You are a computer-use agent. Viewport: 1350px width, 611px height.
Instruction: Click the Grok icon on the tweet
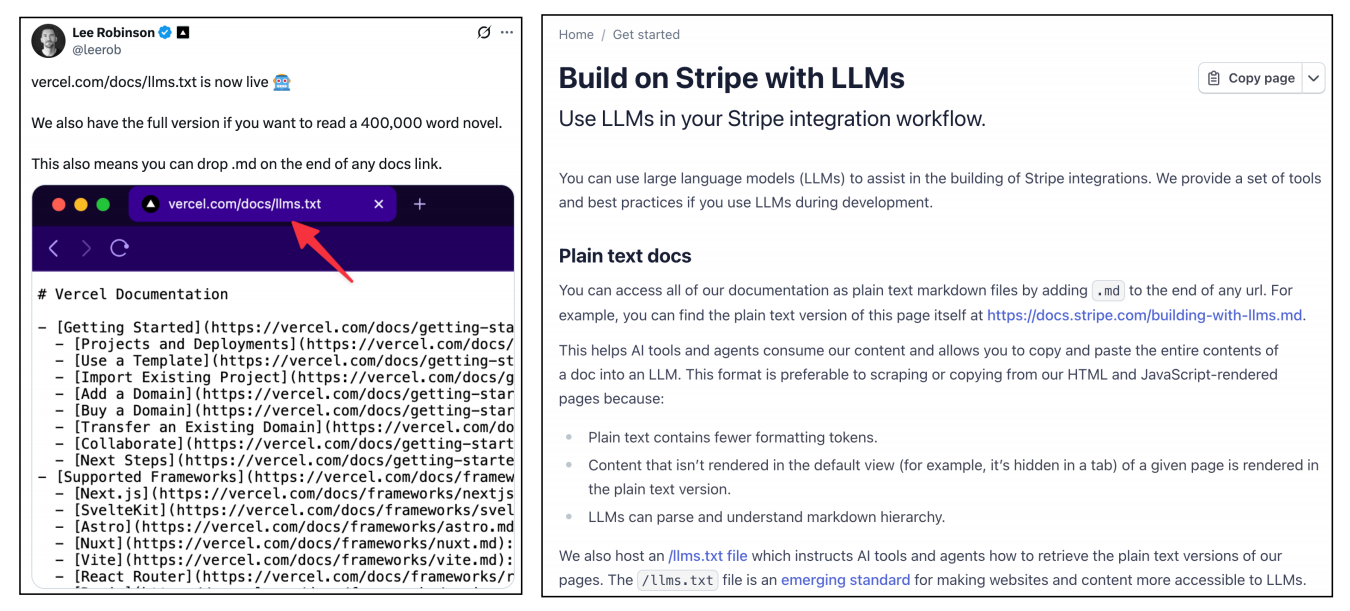tap(484, 33)
